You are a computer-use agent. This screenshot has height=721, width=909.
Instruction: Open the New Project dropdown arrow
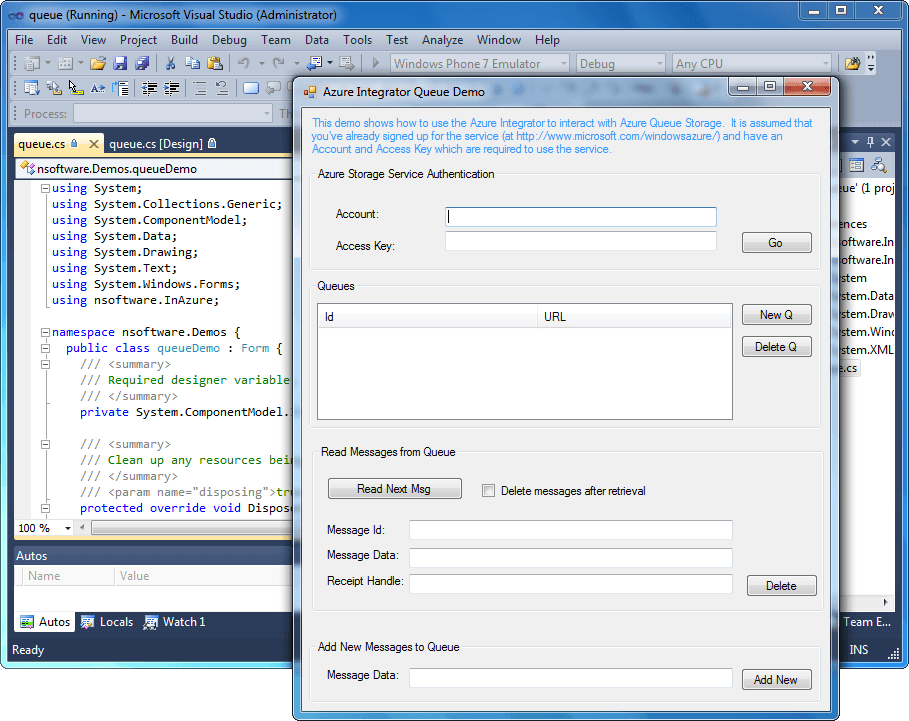click(x=48, y=63)
